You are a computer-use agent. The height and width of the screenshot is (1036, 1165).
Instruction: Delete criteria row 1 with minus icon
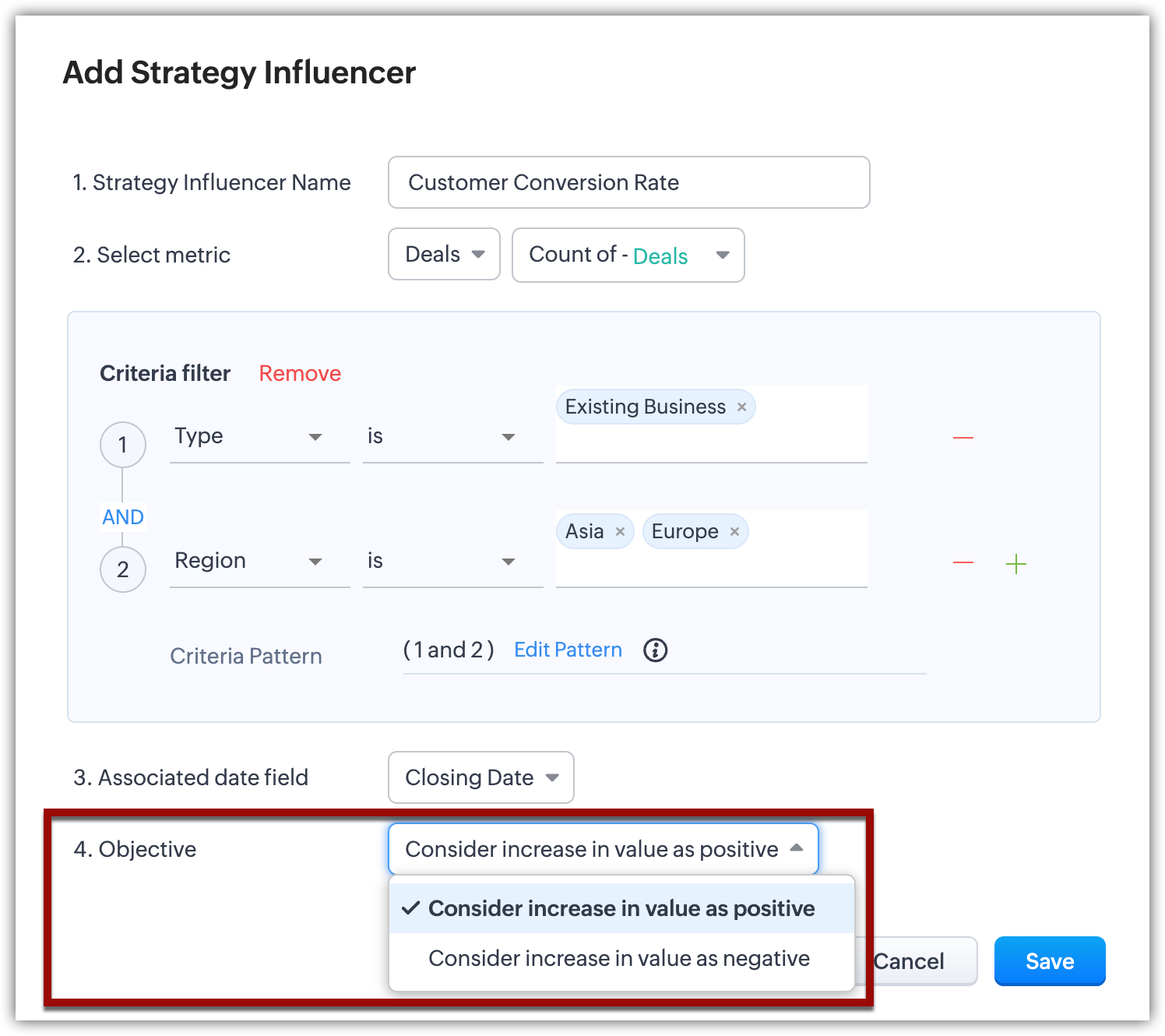tap(963, 438)
